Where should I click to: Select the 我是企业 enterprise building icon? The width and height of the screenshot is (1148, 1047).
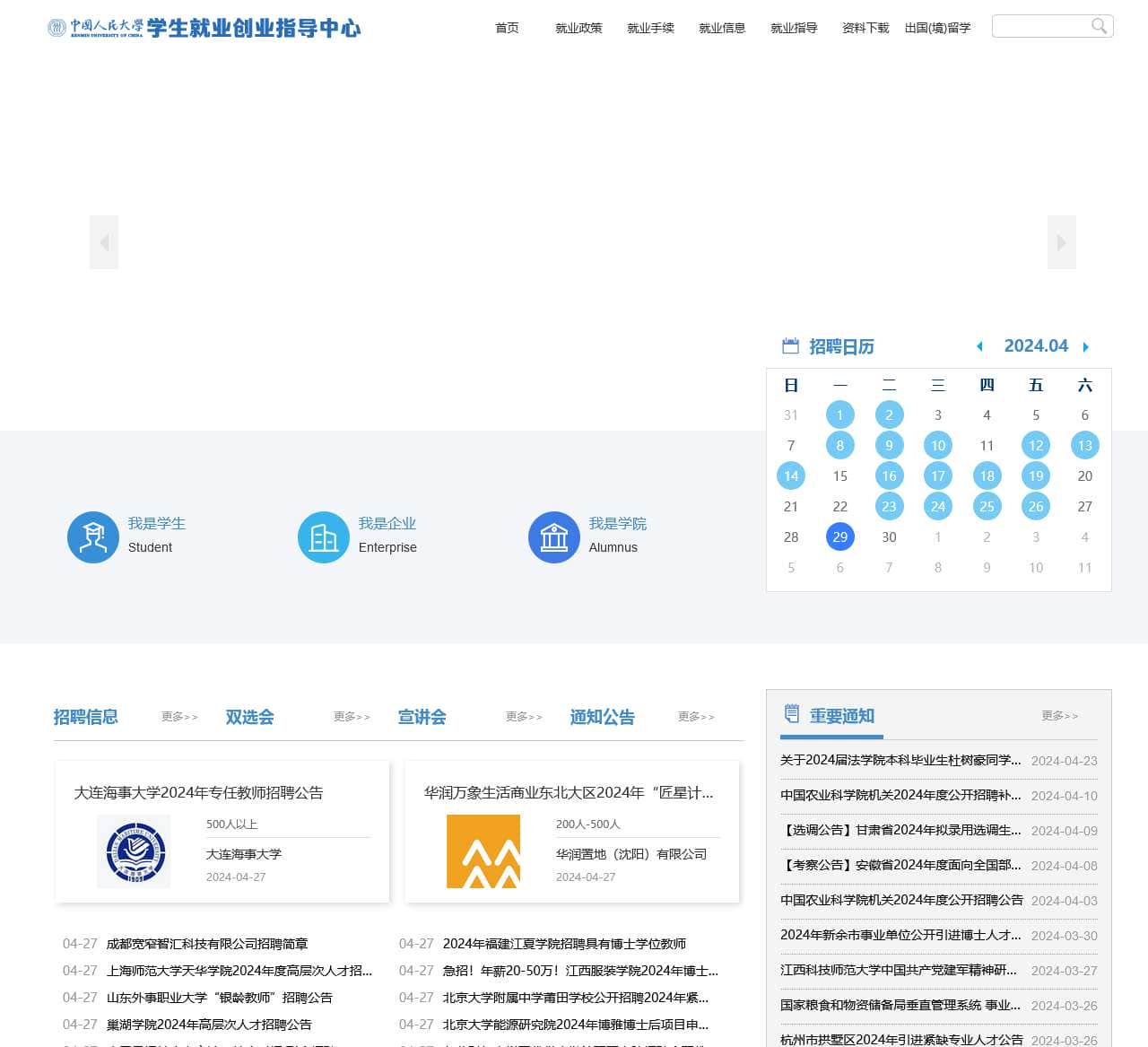point(323,537)
